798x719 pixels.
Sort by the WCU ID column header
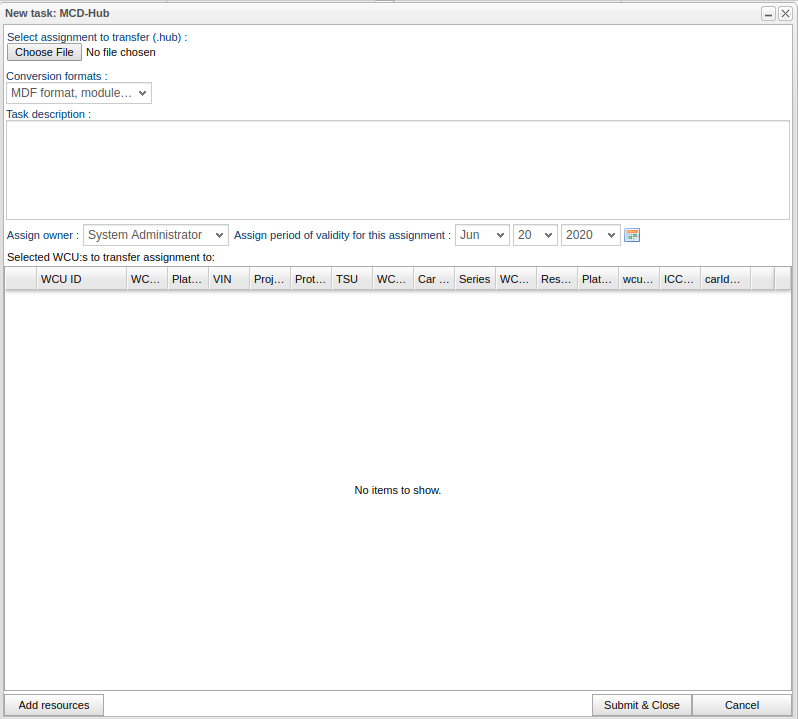pyautogui.click(x=81, y=279)
